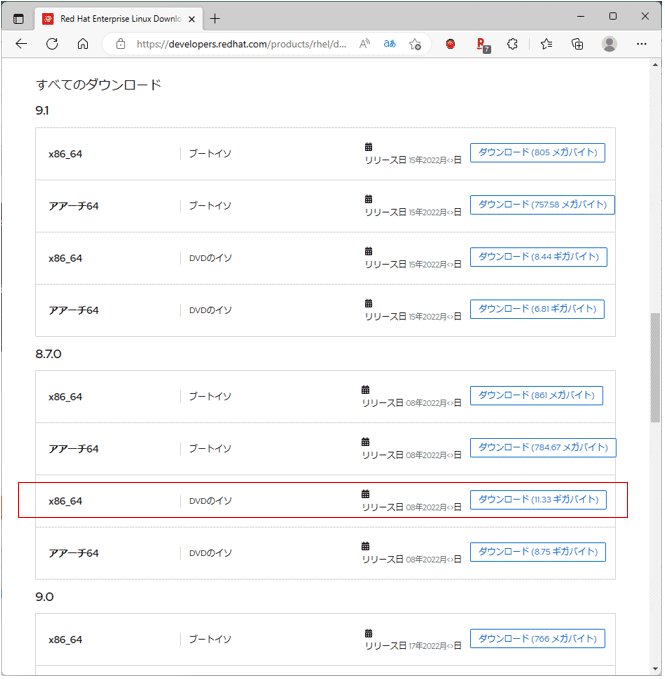Download 9.0 x86_64 boot ISO (766 MB)
This screenshot has width=665, height=679.
tap(537, 639)
